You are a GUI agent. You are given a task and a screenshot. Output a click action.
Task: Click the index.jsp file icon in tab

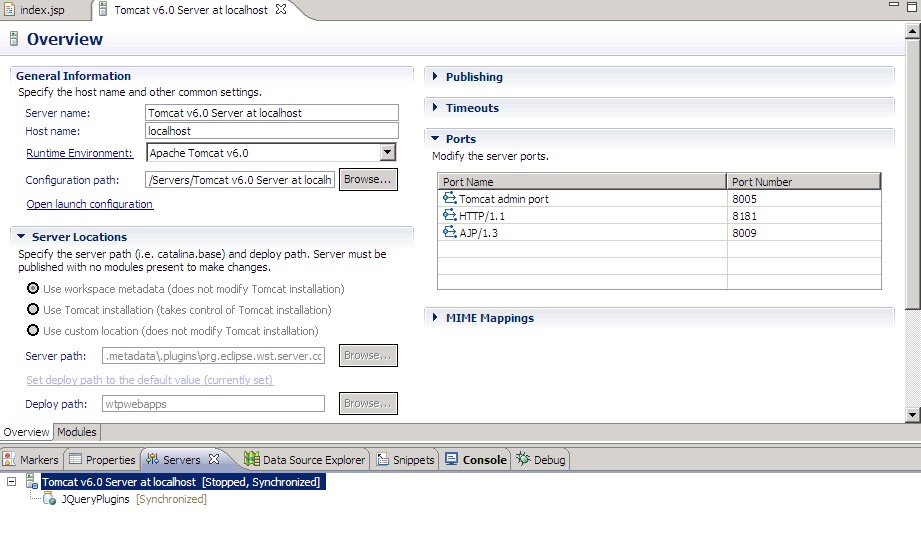[x=9, y=9]
